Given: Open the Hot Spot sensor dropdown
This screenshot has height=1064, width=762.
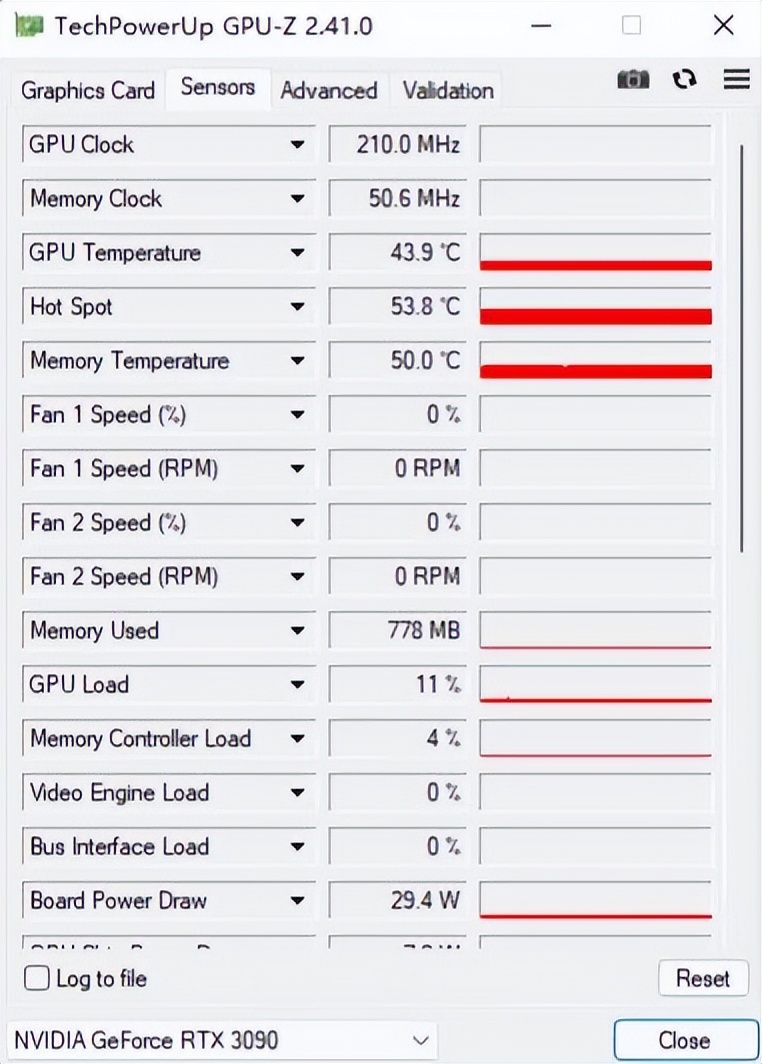Looking at the screenshot, I should click(x=297, y=307).
